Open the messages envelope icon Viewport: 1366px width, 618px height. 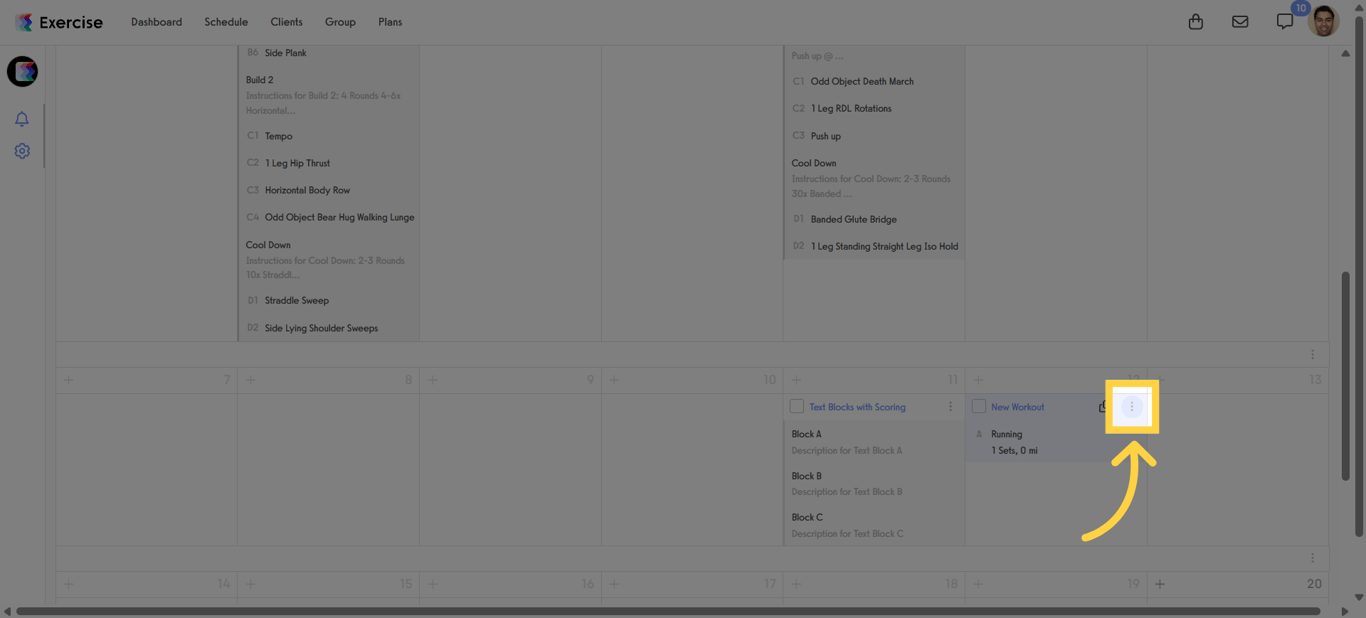tap(1240, 20)
